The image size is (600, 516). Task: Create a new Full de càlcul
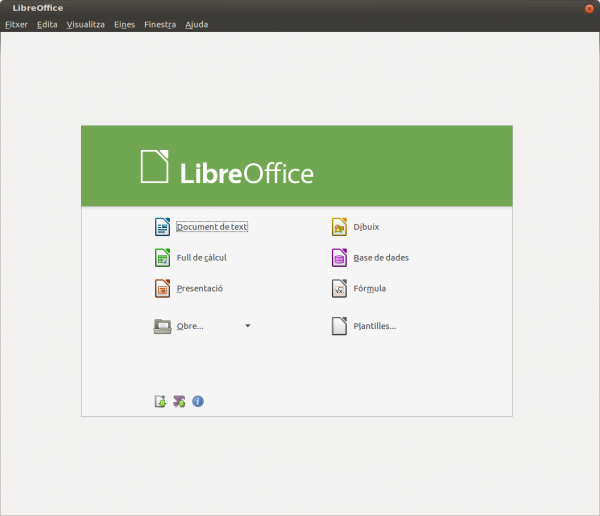coord(202,258)
